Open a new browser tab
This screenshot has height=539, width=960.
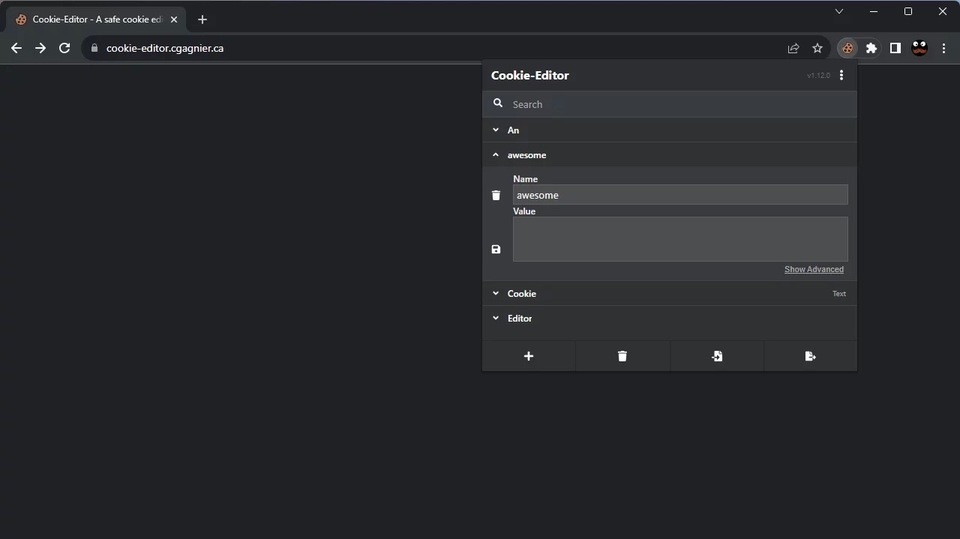click(203, 20)
